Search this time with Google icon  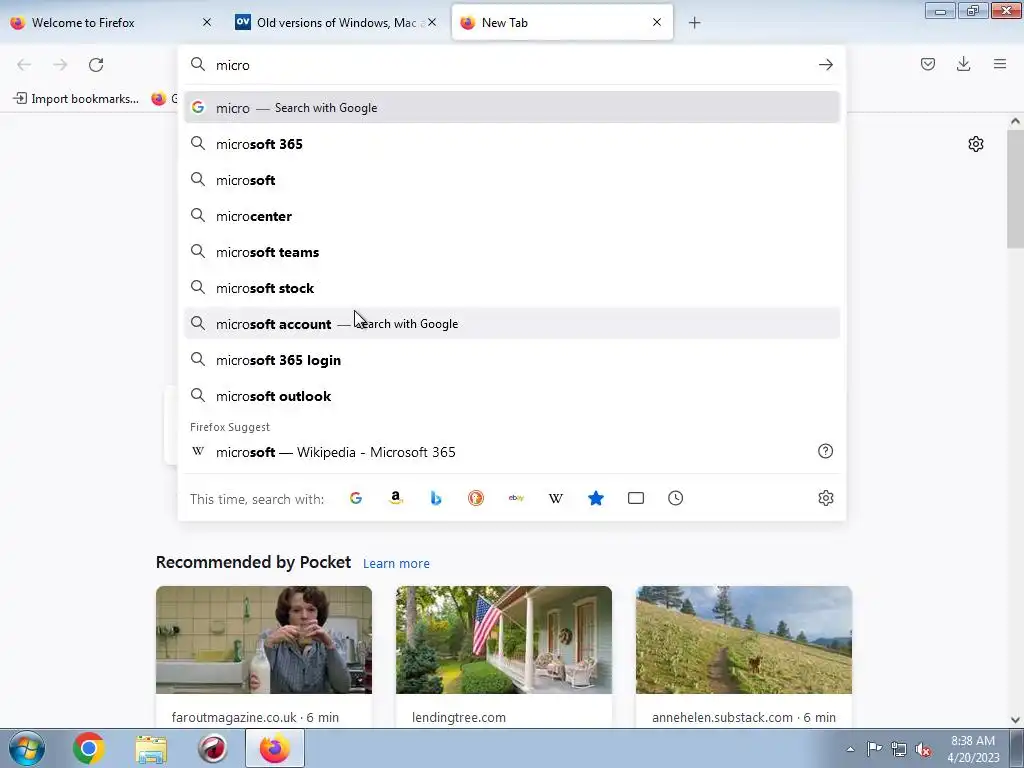tap(356, 498)
